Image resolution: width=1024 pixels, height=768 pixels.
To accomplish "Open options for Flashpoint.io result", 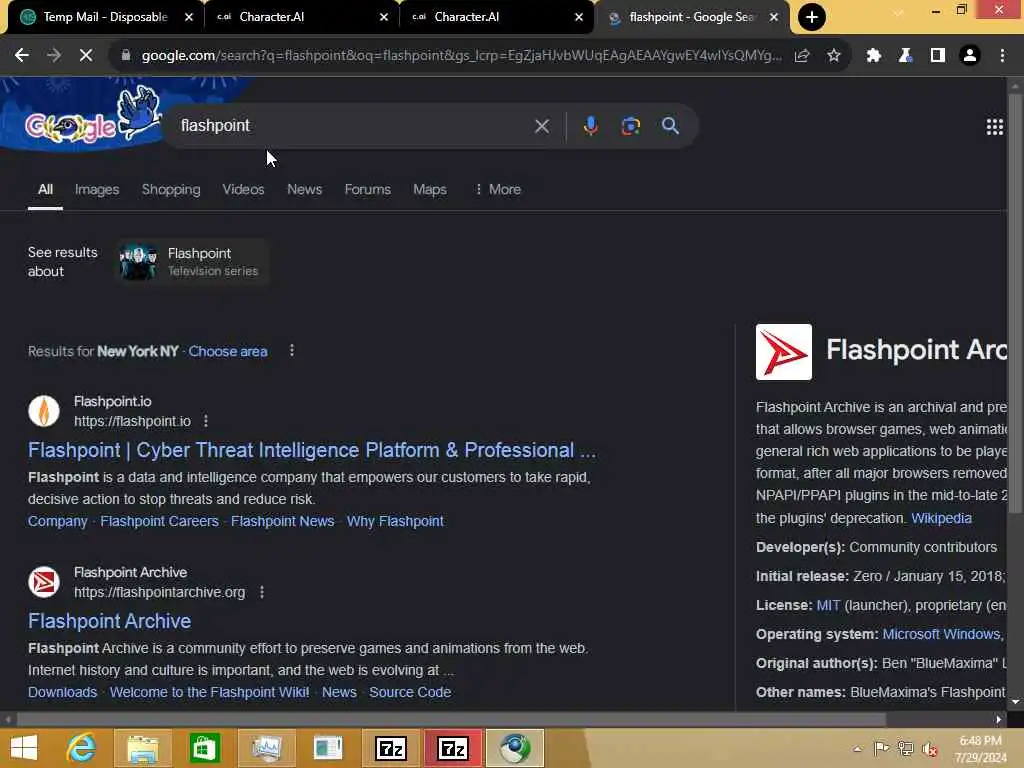I will [x=206, y=421].
